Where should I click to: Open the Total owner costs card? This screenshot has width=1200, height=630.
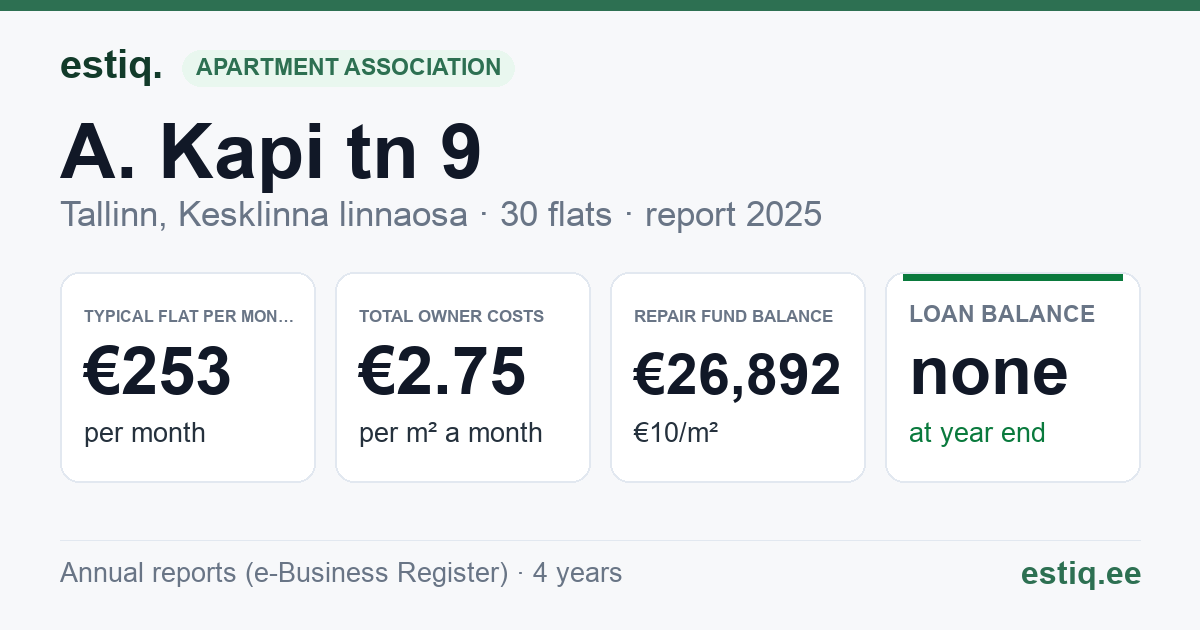point(463,377)
